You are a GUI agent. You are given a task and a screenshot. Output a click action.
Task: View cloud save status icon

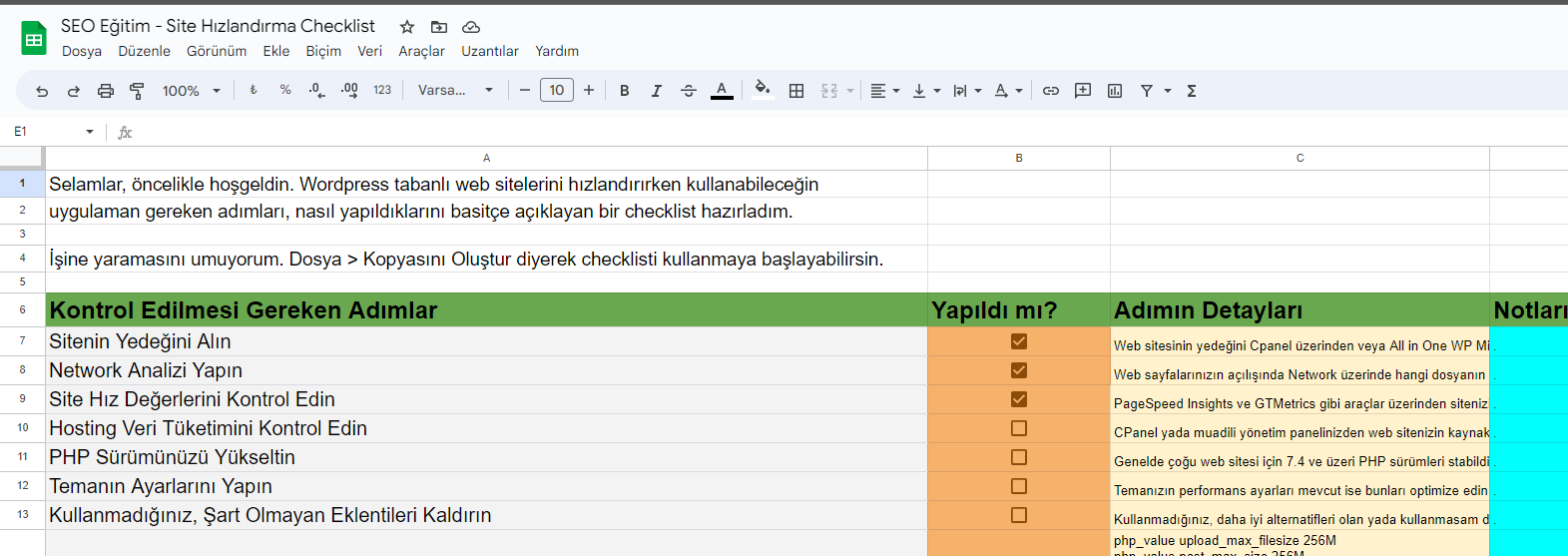click(x=471, y=27)
